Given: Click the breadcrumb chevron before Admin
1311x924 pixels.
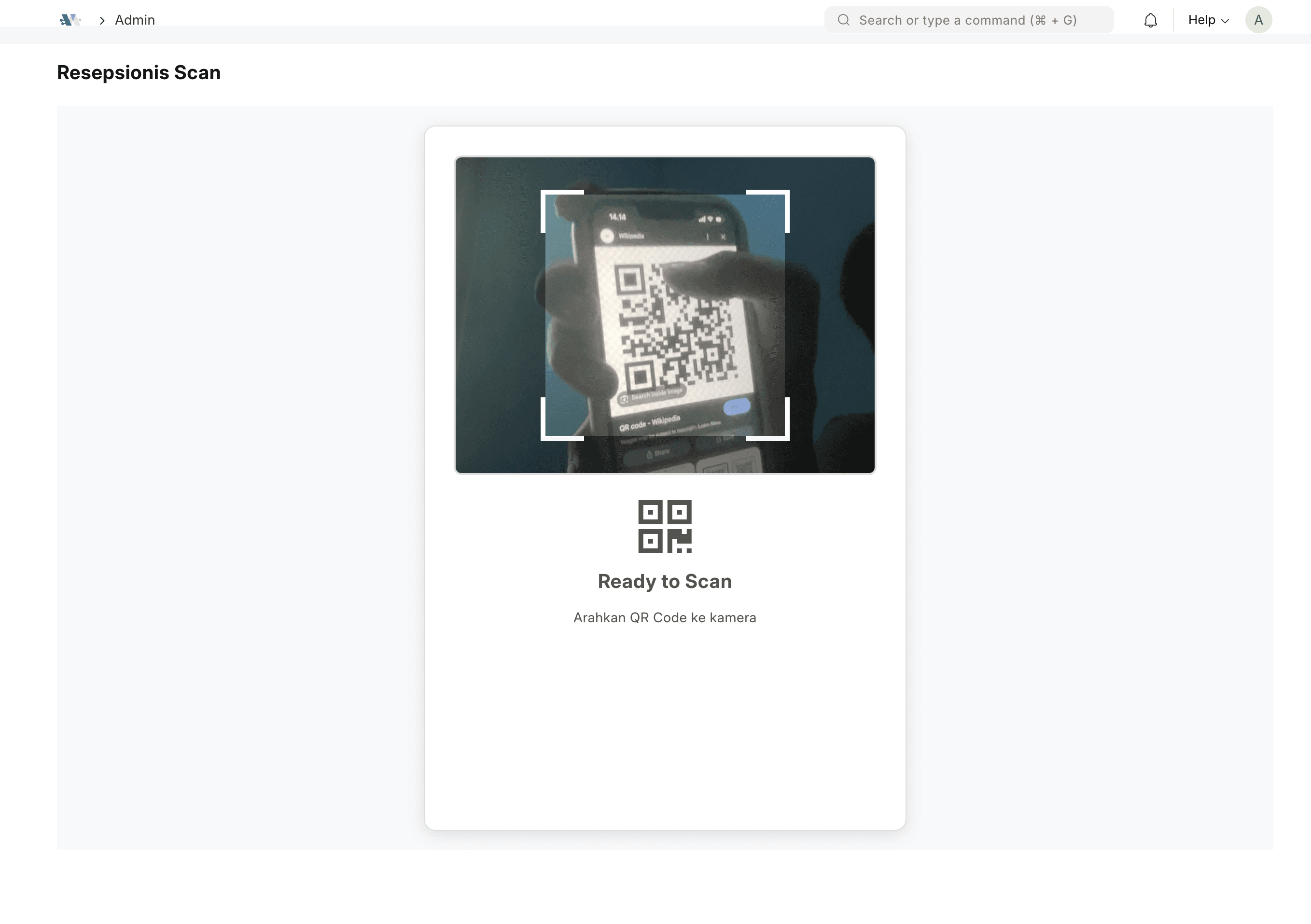Looking at the screenshot, I should click(x=102, y=21).
